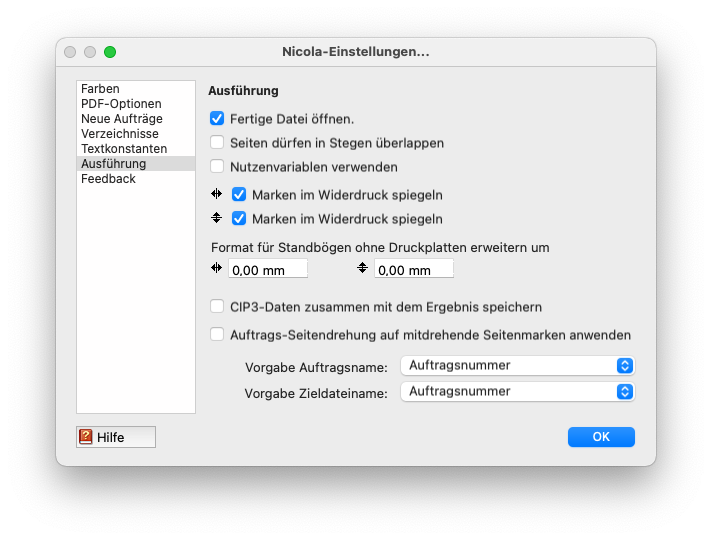The width and height of the screenshot is (712, 540).
Task: Click the vertical 0,00 mm input field
Action: [x=414, y=268]
